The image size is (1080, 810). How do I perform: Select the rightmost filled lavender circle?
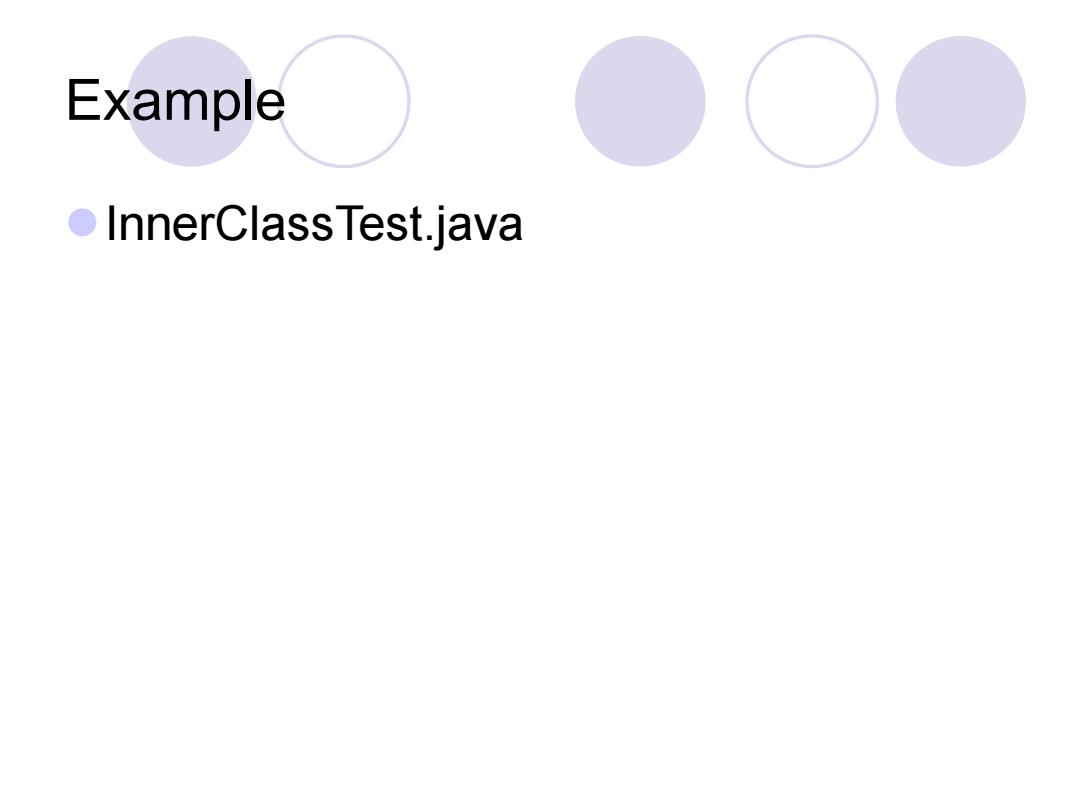pyautogui.click(x=960, y=101)
